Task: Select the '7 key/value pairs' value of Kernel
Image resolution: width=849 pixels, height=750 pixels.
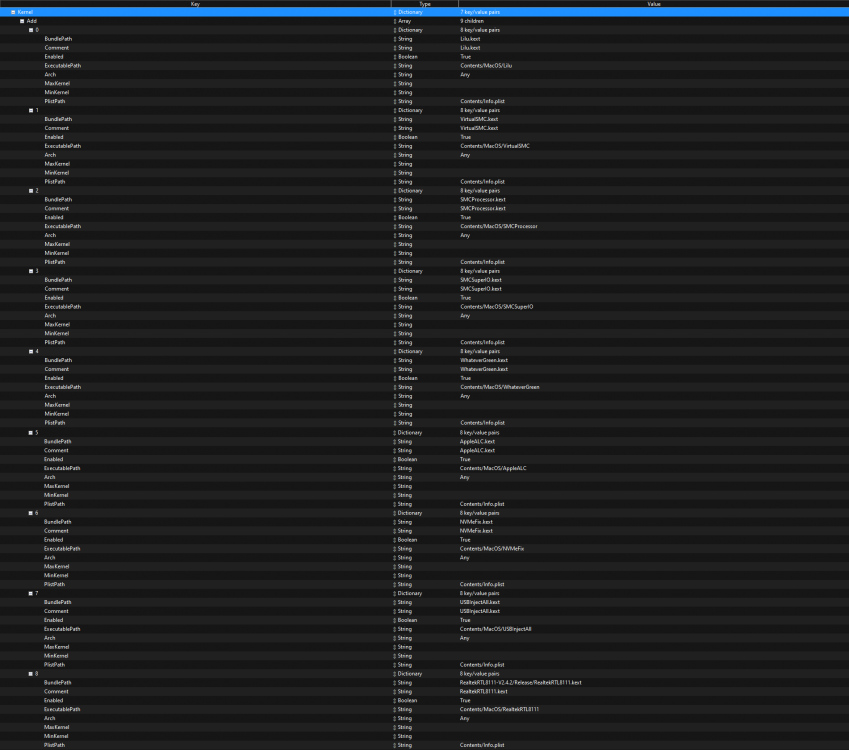Action: point(480,12)
